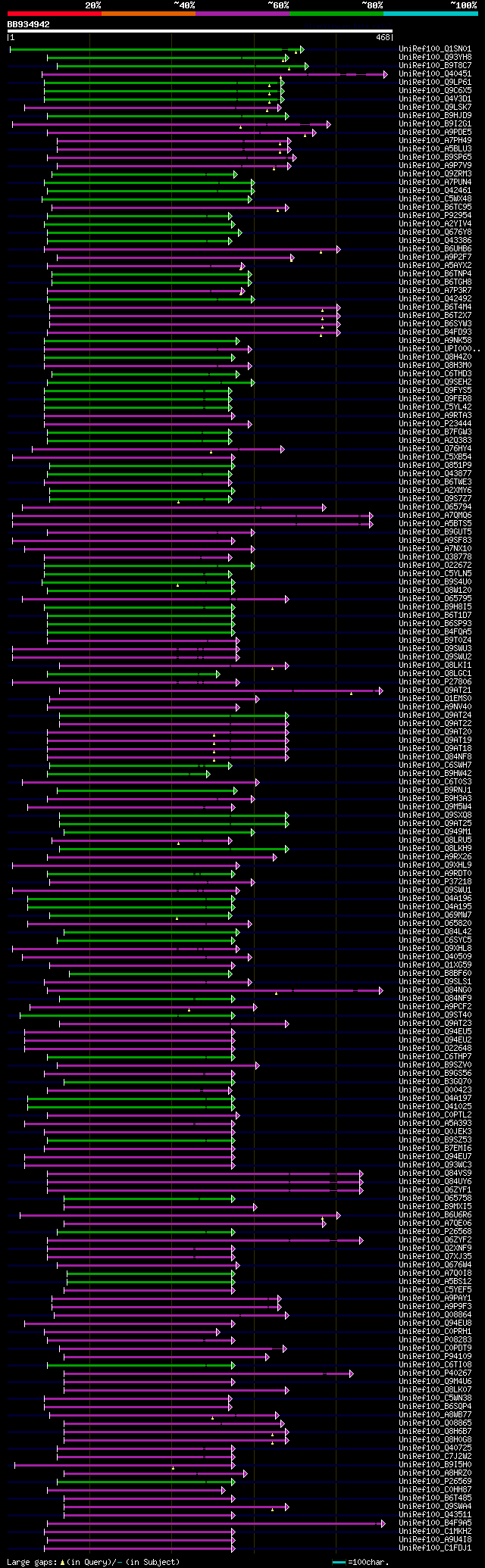Click the cyan ~100% identity legend segment

(430, 13)
